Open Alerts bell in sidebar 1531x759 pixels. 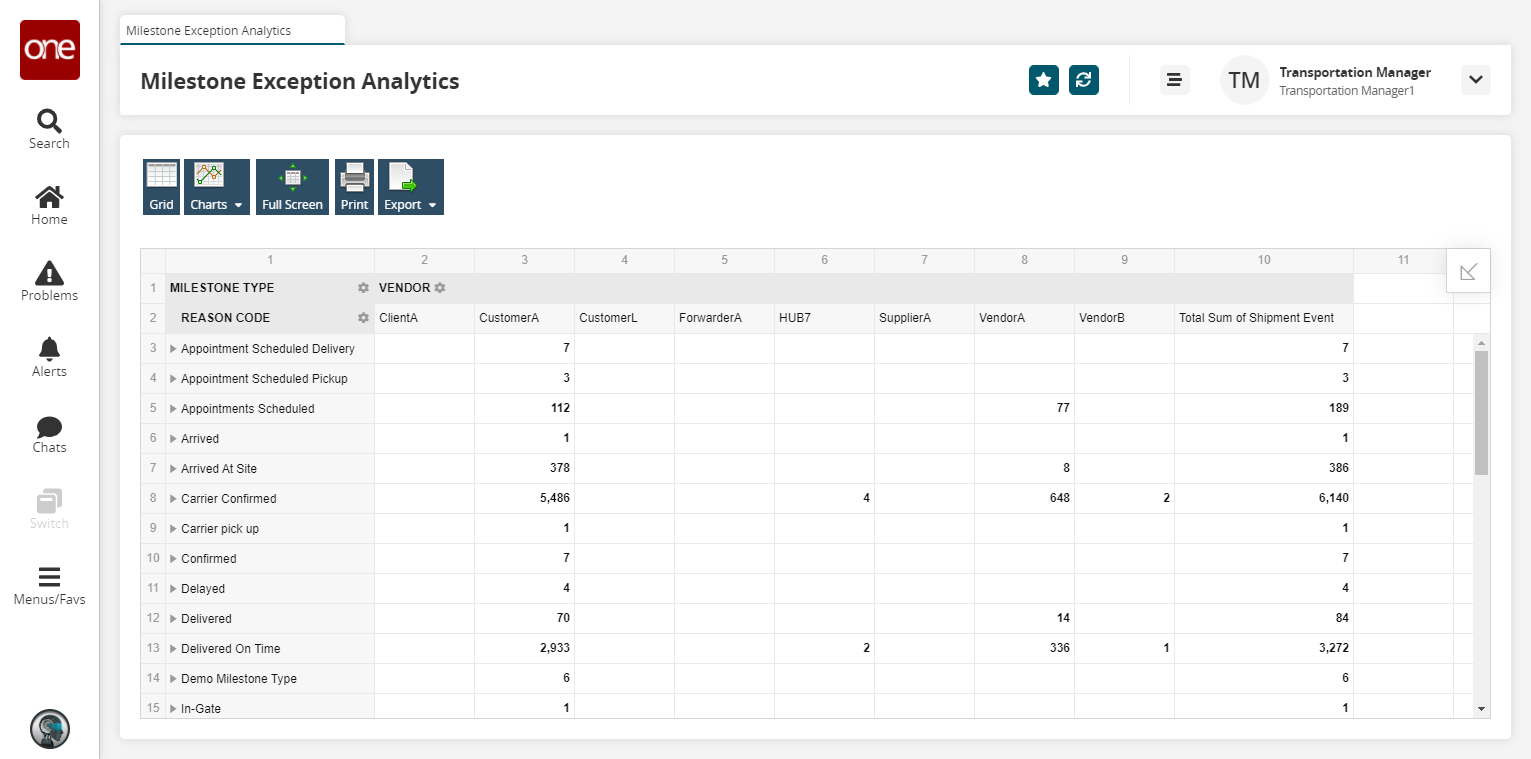[49, 357]
